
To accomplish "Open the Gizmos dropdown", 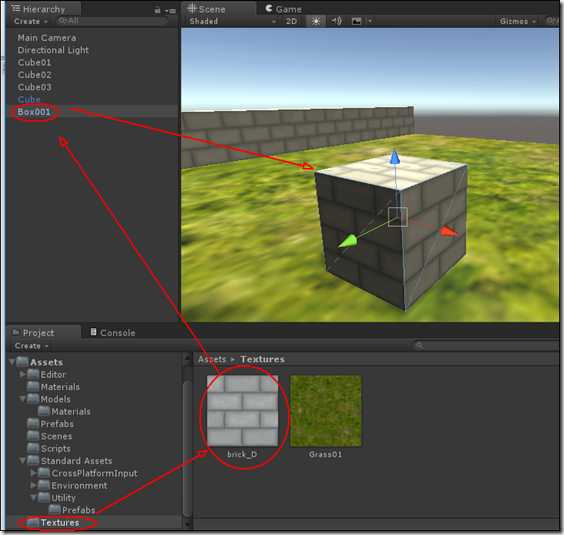I will pyautogui.click(x=517, y=21).
